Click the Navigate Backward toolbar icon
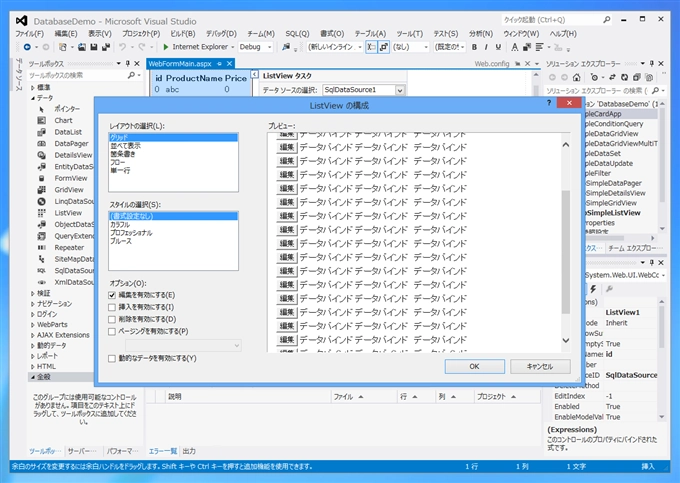 [x=27, y=47]
